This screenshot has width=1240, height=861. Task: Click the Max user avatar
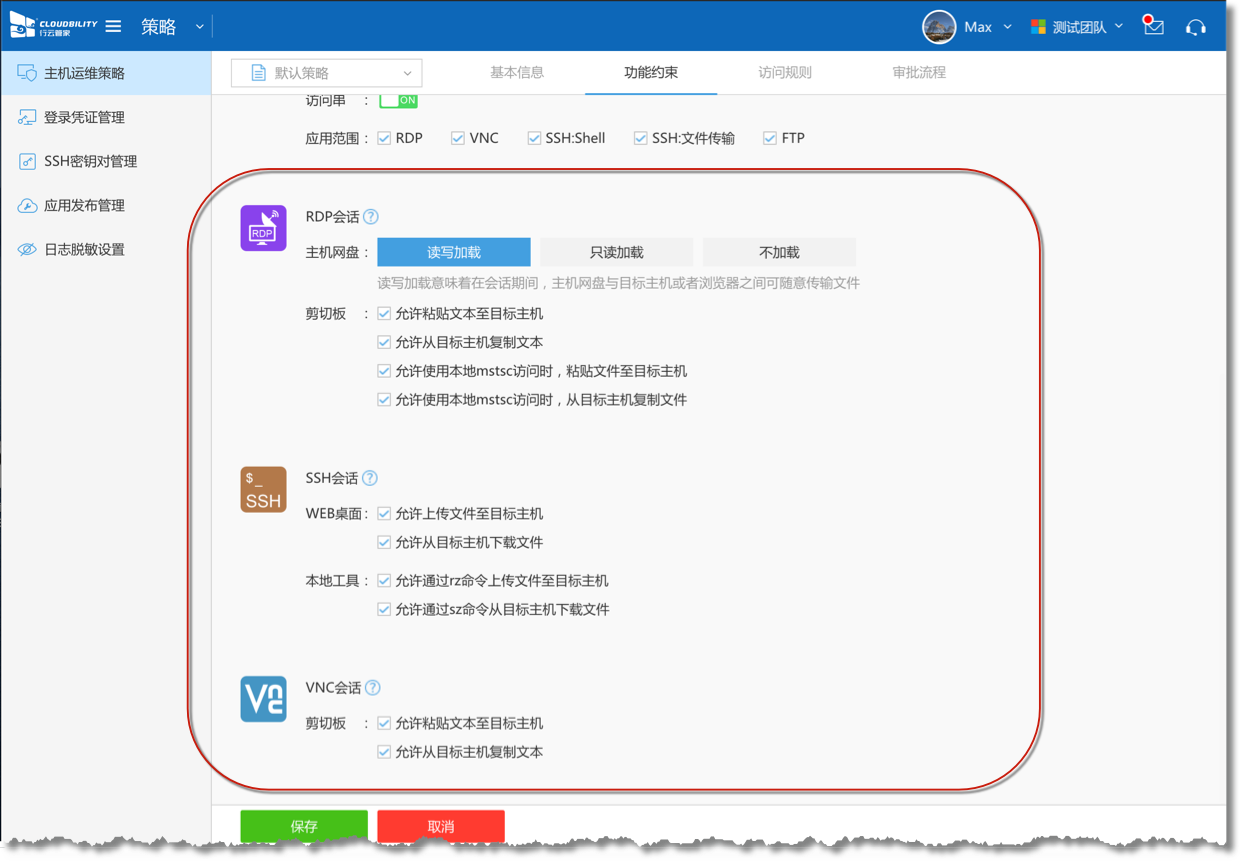939,27
